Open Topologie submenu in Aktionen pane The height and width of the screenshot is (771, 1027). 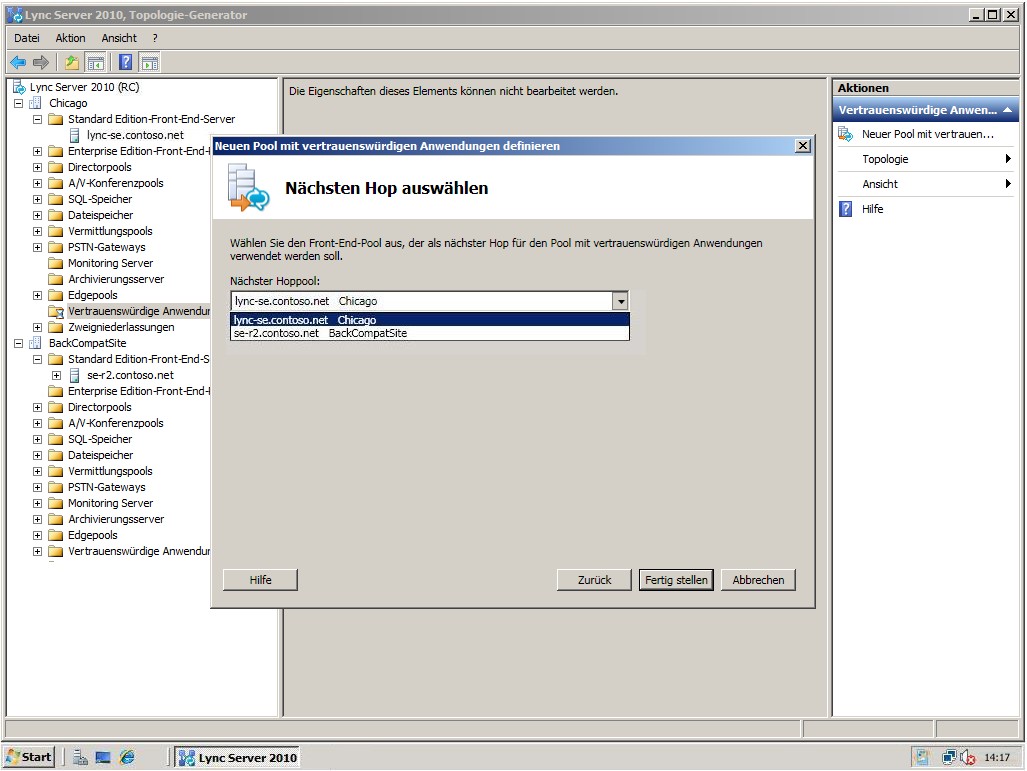[925, 159]
